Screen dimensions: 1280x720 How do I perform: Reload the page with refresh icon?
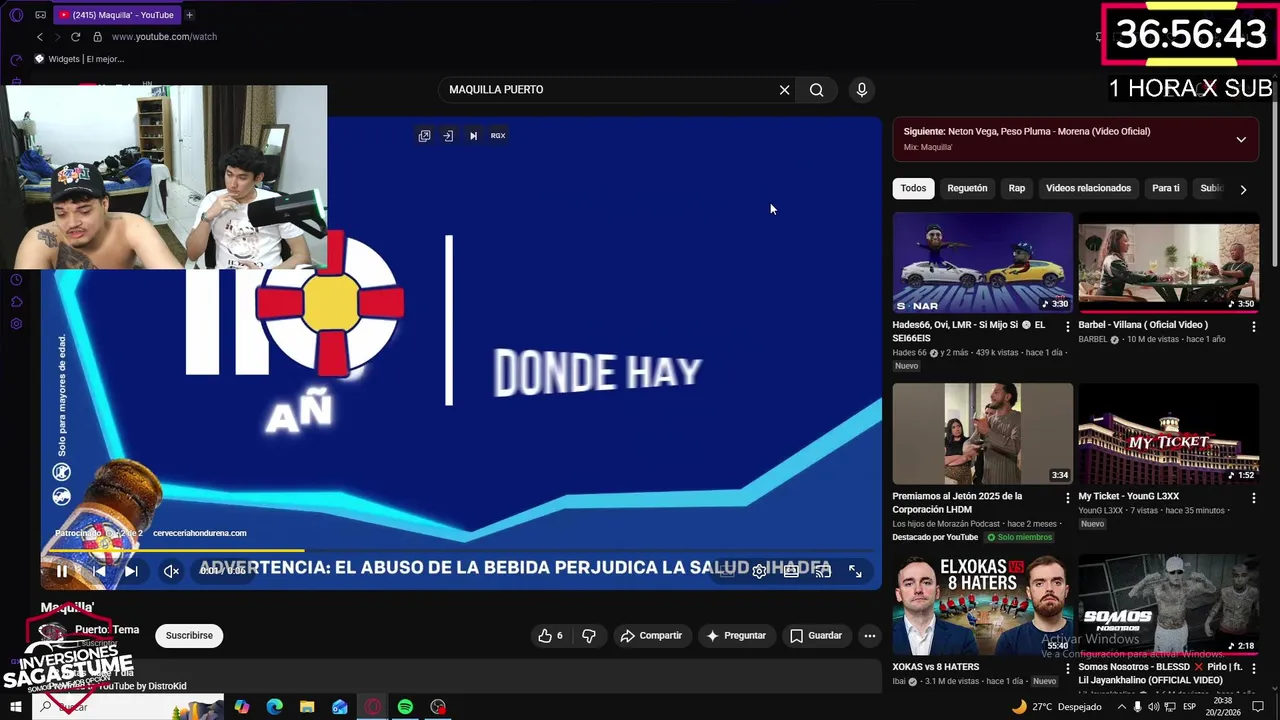tap(75, 37)
